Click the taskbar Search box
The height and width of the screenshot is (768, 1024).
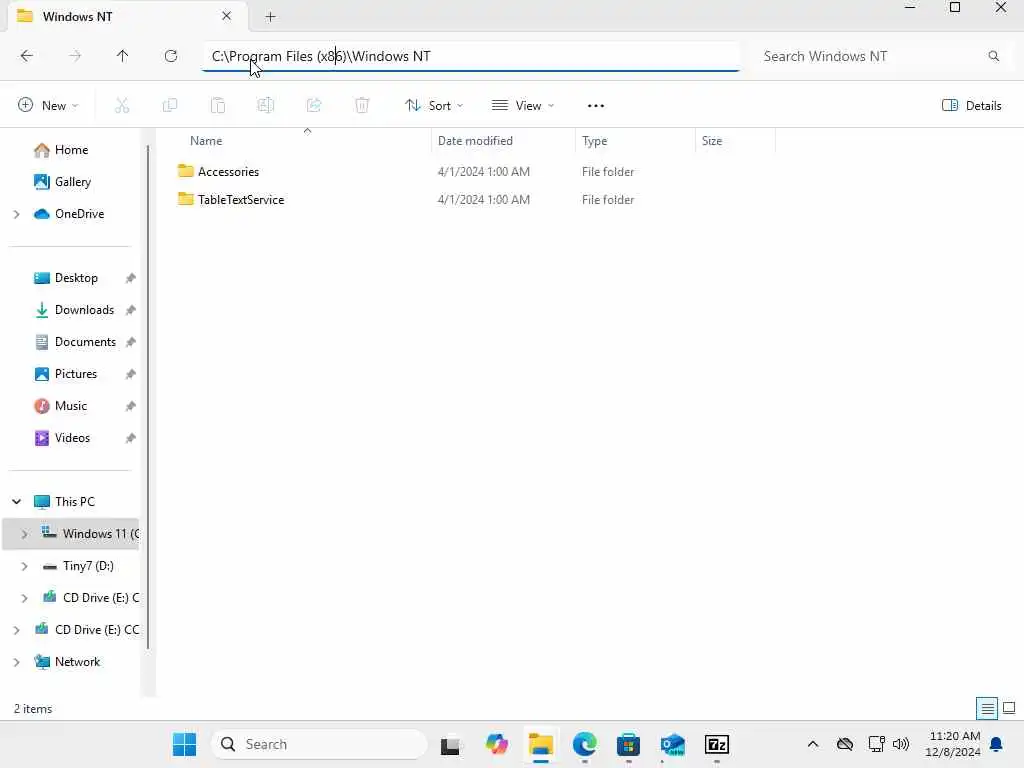[319, 744]
